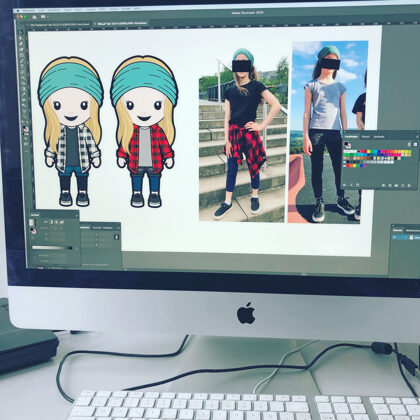Switch to the Pinsel brushes panel tab
The width and height of the screenshot is (420, 420).
pos(365,136)
